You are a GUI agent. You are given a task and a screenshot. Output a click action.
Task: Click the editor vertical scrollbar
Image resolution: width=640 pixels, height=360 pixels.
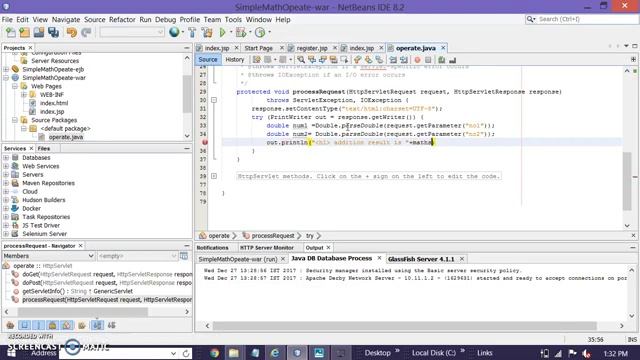point(627,180)
